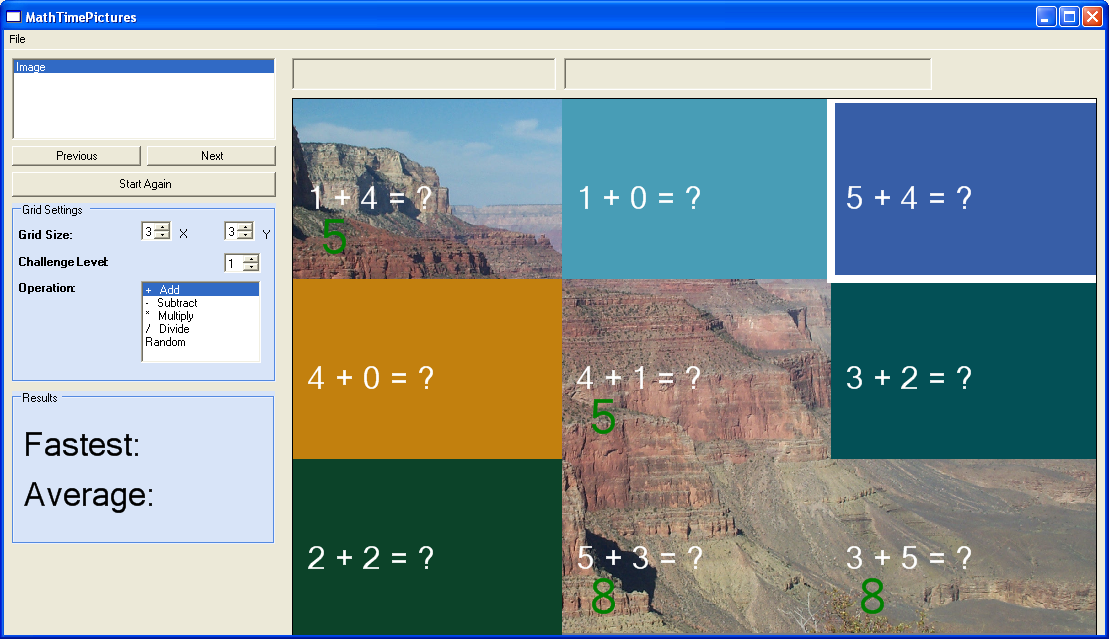
Task: Open the File menu
Action: click(16, 39)
